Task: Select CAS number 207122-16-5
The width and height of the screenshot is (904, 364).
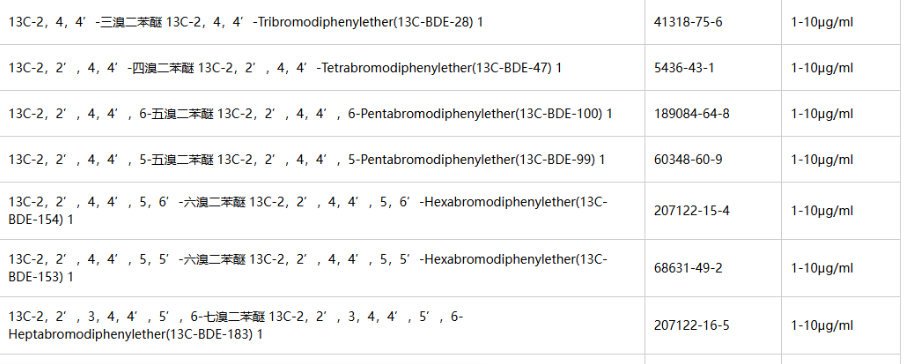Action: click(x=691, y=325)
